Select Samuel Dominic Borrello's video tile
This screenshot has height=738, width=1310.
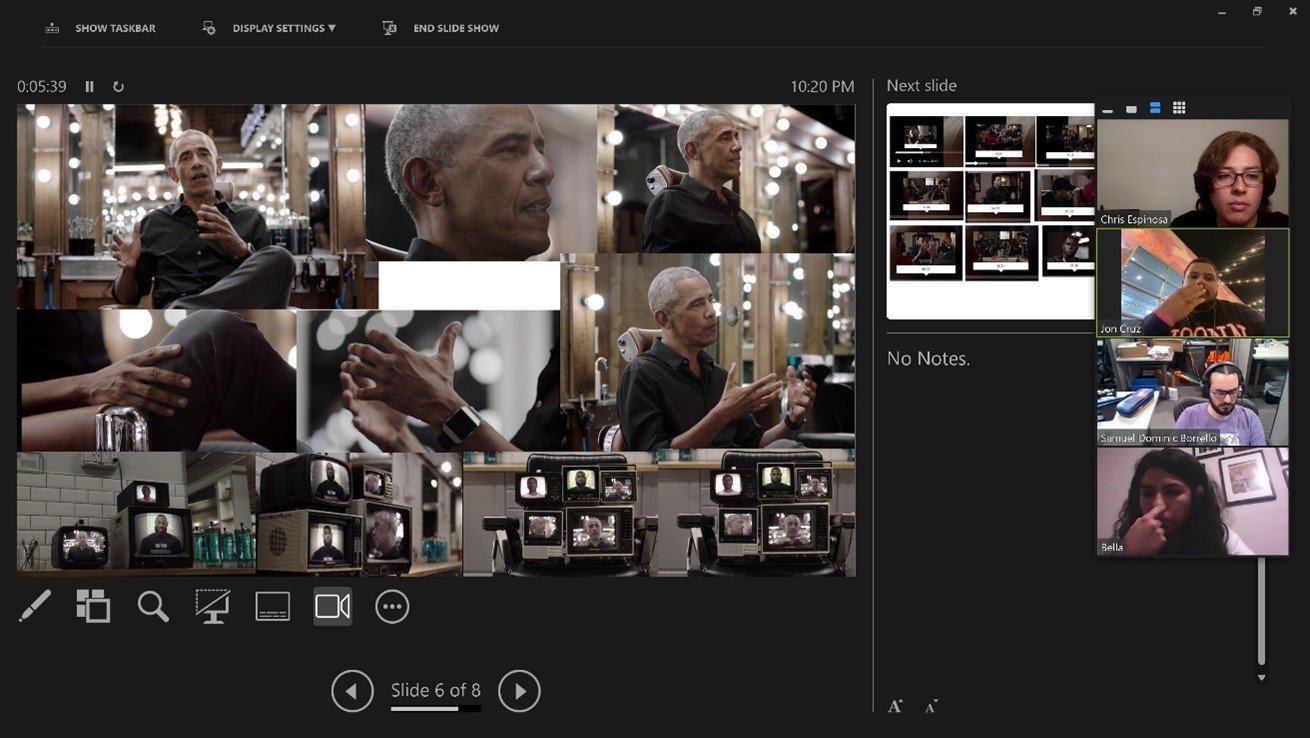[1193, 392]
